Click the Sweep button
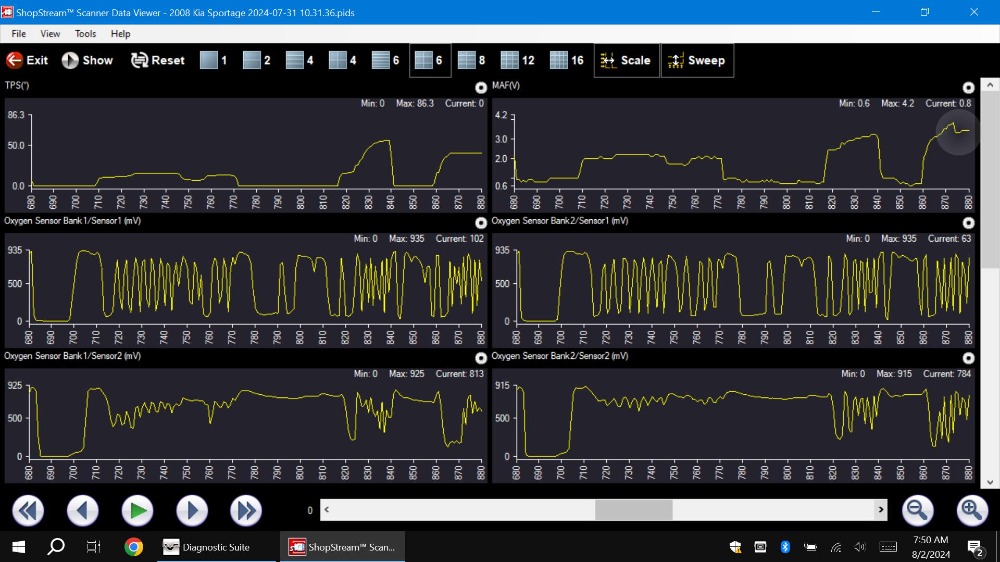This screenshot has height=562, width=1000. (697, 60)
